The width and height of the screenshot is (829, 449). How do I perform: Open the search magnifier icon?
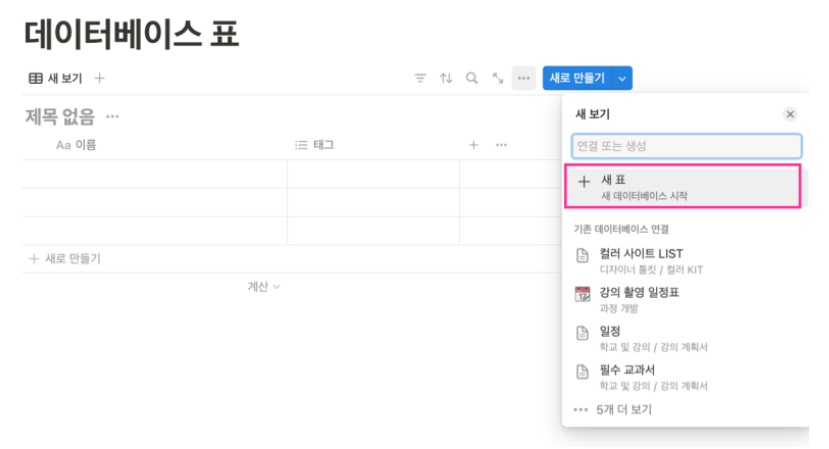click(x=472, y=78)
